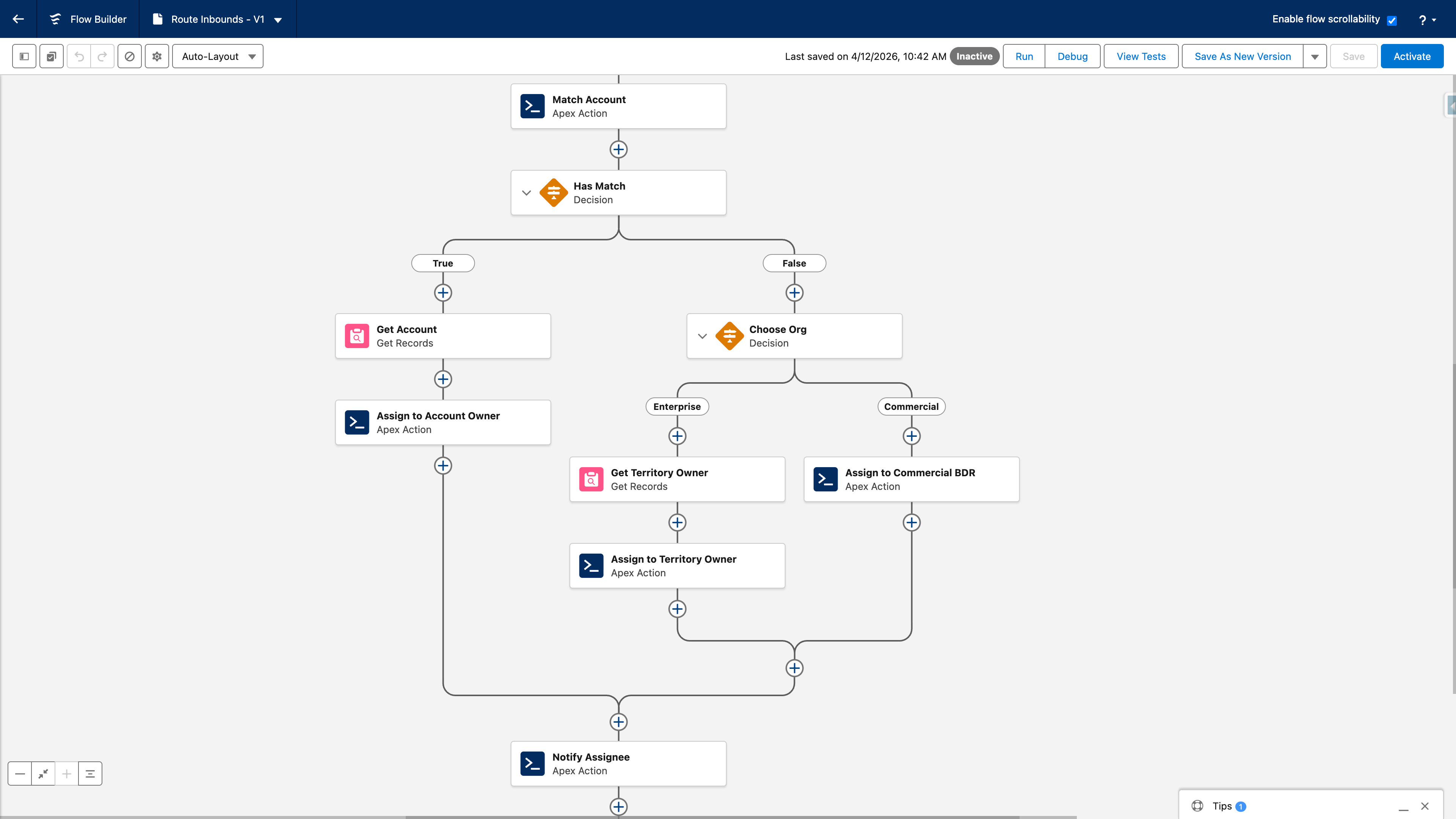Viewport: 1456px width, 819px height.
Task: Open the Route Inbounds - V1 flow menu
Action: 278,19
